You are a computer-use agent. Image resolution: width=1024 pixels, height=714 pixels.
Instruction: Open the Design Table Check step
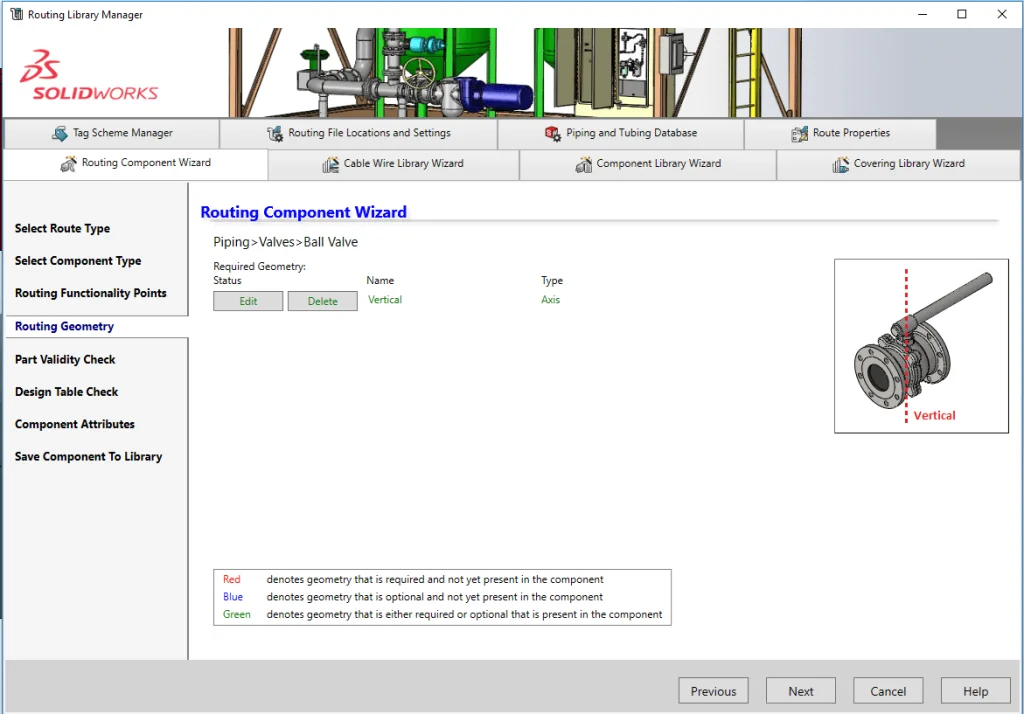tap(66, 392)
